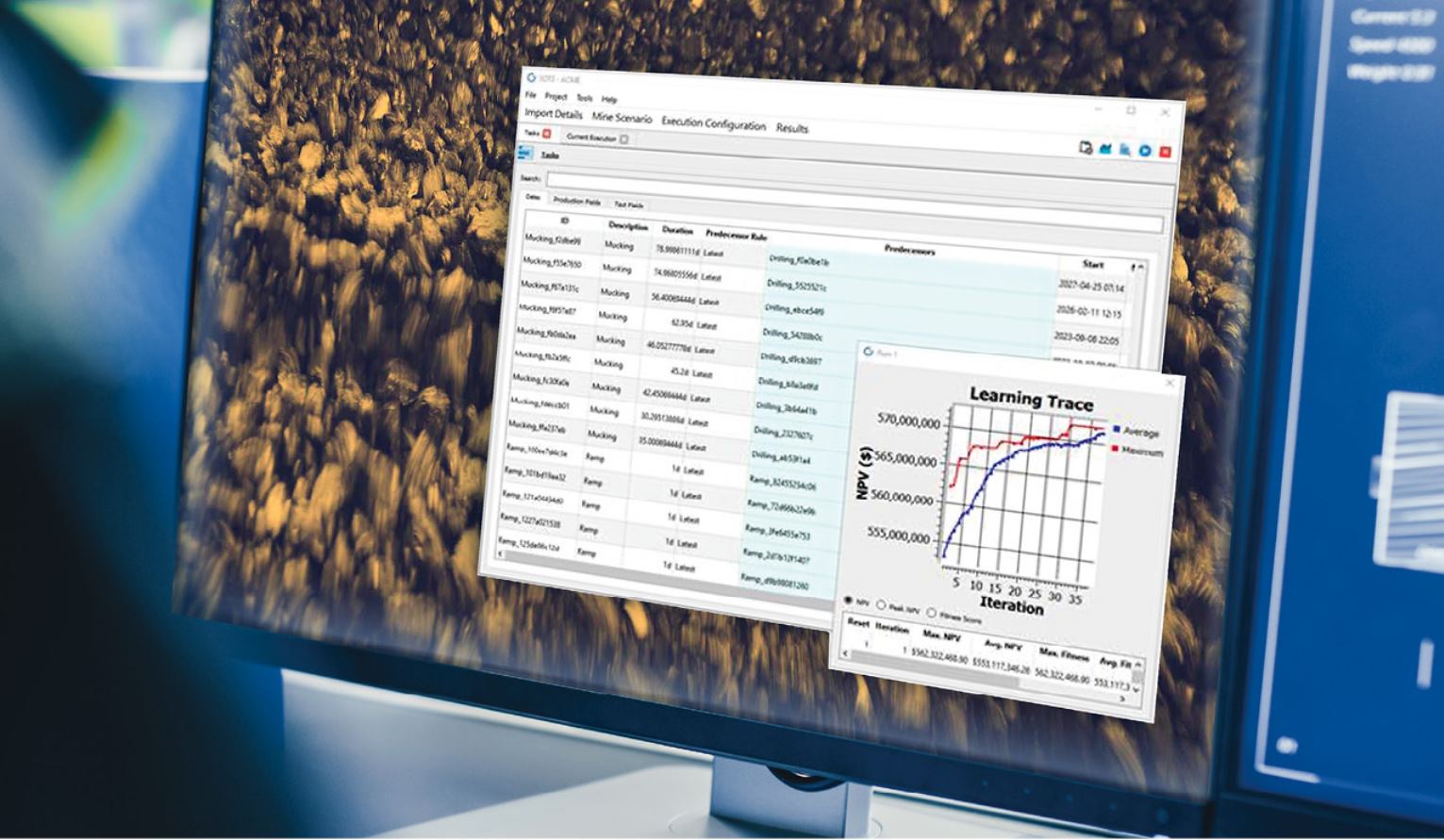Click the Tasks panel icon left of title
Screen dimensions: 1444x840
524,154
